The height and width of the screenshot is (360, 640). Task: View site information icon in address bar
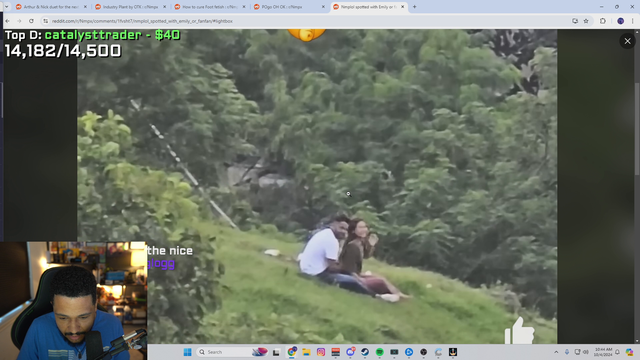tap(45, 21)
